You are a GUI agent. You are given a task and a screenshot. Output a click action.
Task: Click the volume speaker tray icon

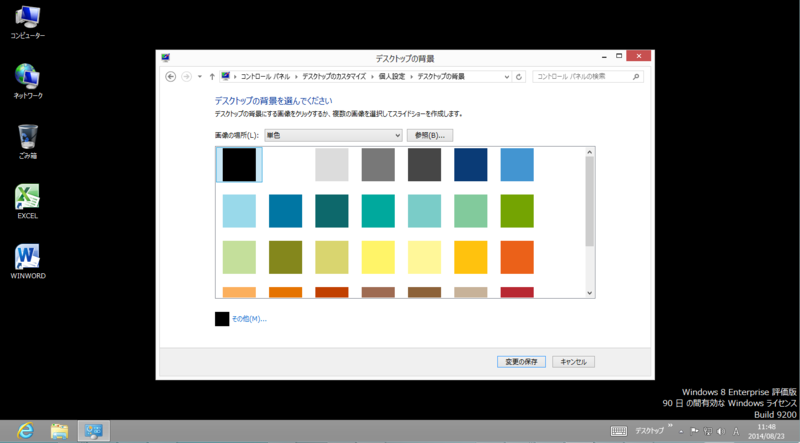721,431
